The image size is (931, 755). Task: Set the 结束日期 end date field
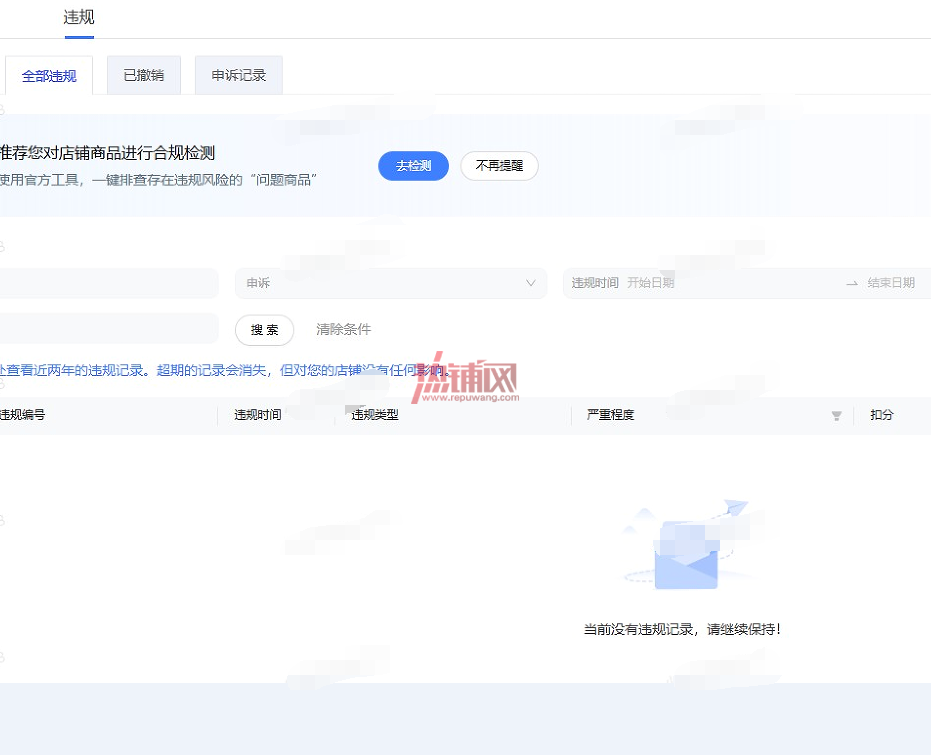(891, 283)
